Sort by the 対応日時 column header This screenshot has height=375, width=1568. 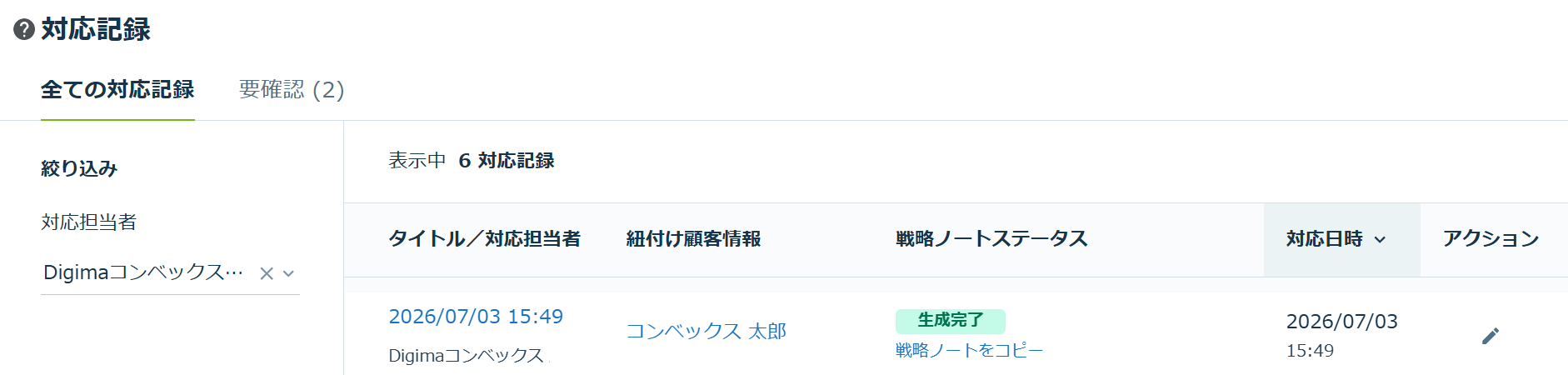[1324, 239]
